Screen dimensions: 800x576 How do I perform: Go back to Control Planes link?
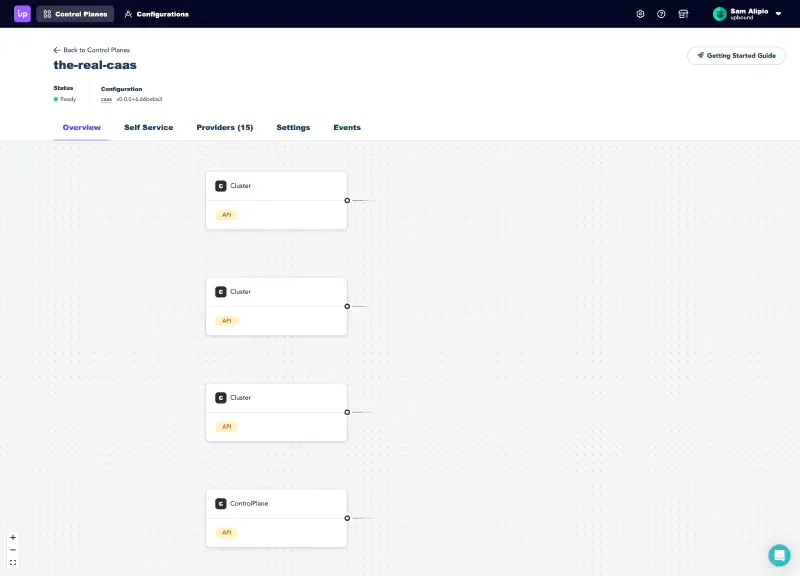point(91,49)
